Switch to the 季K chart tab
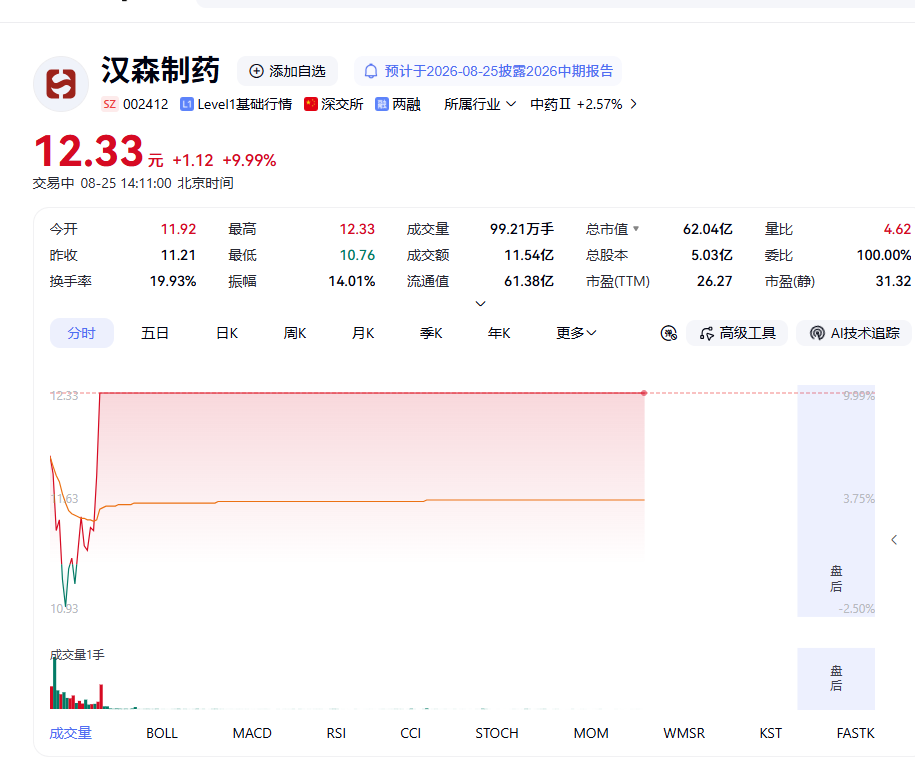Image resolution: width=915 pixels, height=760 pixels. [431, 333]
